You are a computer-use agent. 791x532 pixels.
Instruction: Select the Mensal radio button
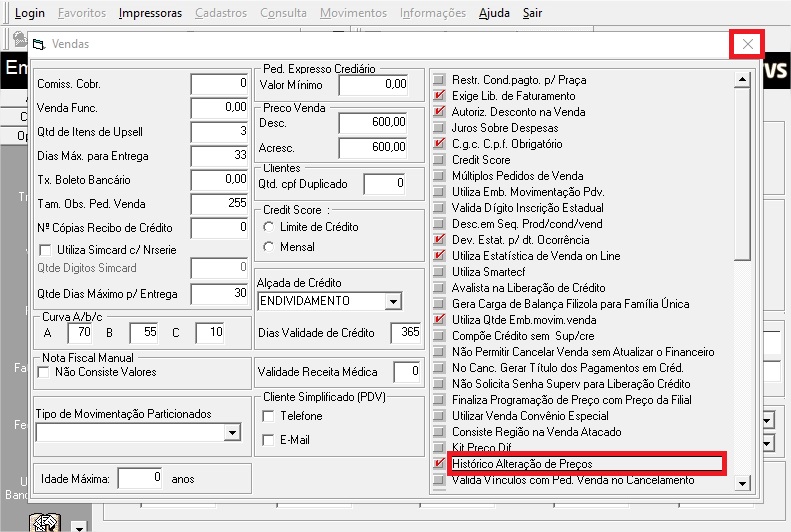click(268, 247)
